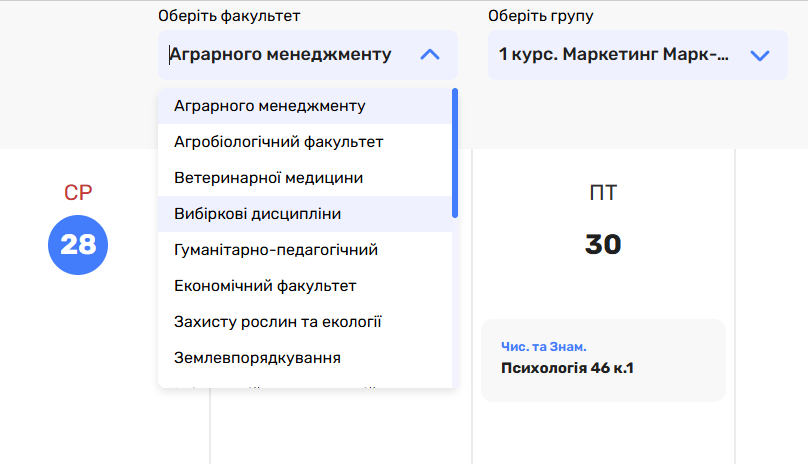Choose Агробіологічний факультет option

(279, 142)
